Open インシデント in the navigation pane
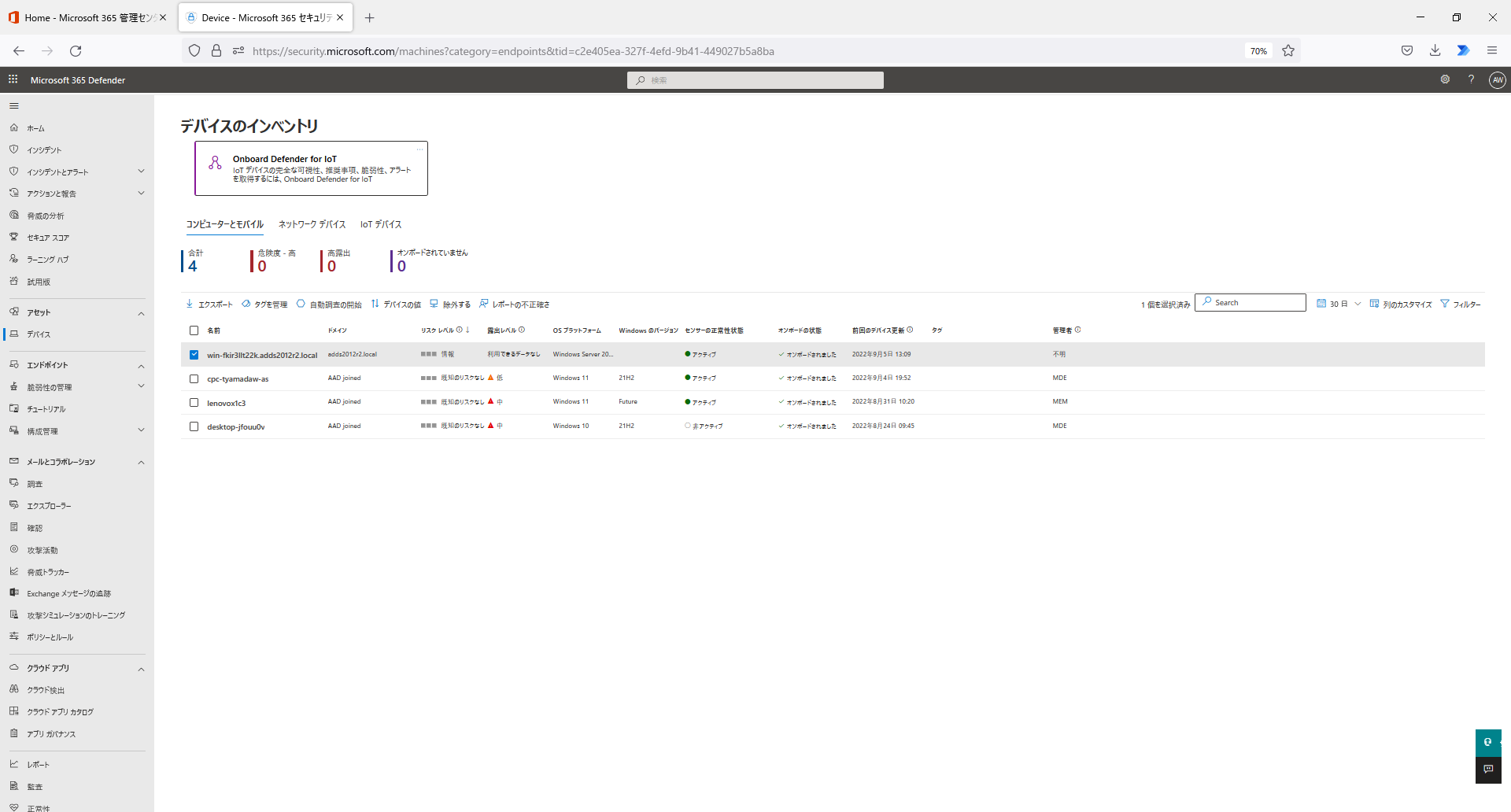 click(44, 150)
